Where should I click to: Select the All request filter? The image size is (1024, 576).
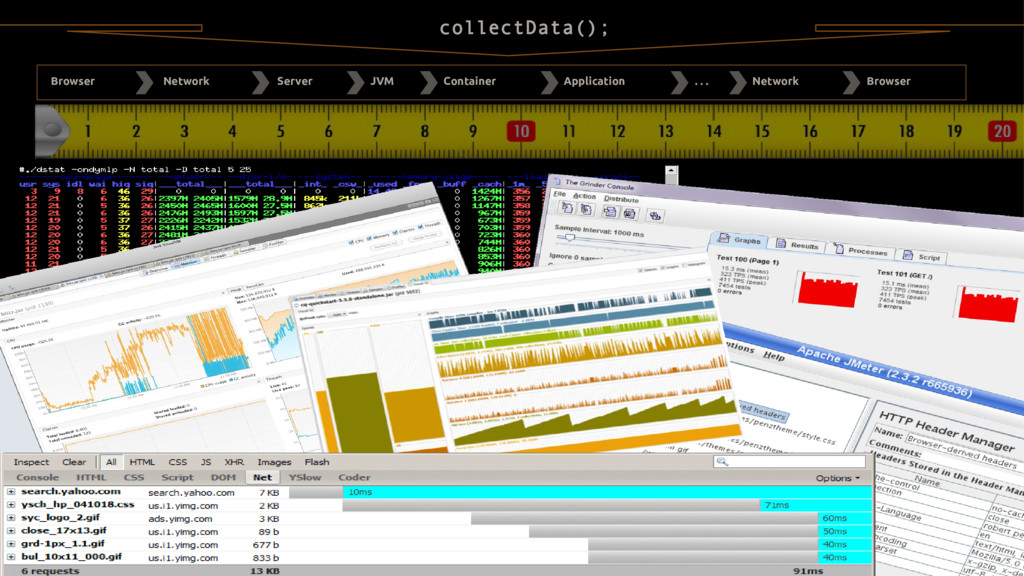pyautogui.click(x=111, y=462)
